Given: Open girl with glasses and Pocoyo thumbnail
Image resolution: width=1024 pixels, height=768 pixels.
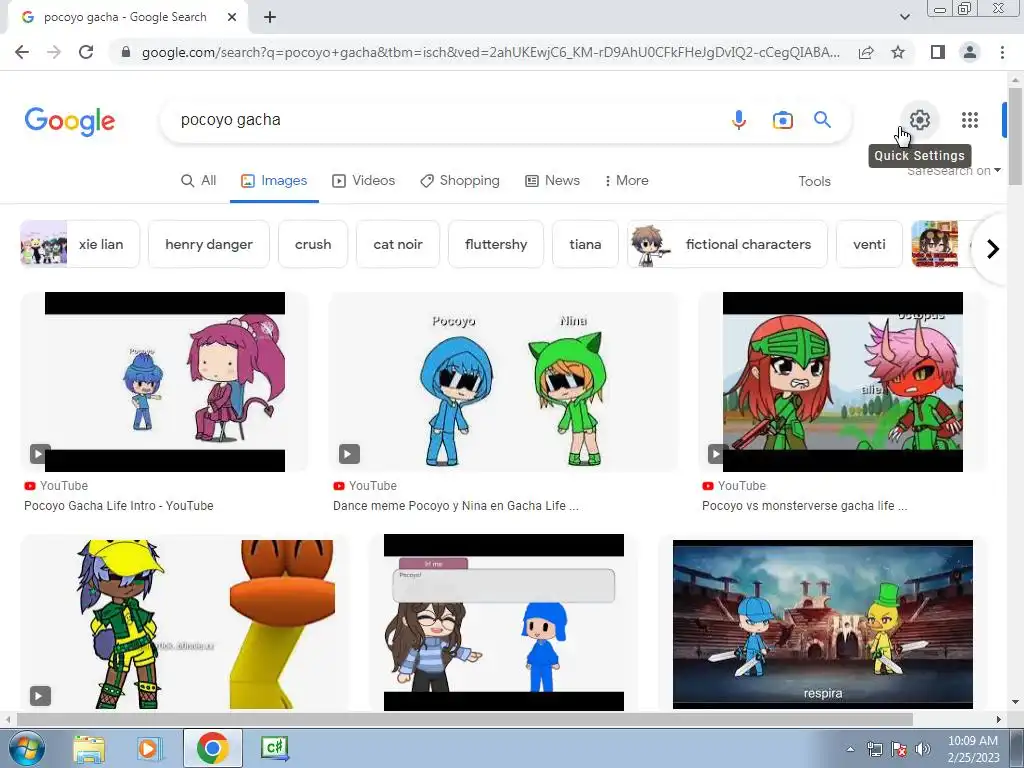Looking at the screenshot, I should pyautogui.click(x=504, y=622).
